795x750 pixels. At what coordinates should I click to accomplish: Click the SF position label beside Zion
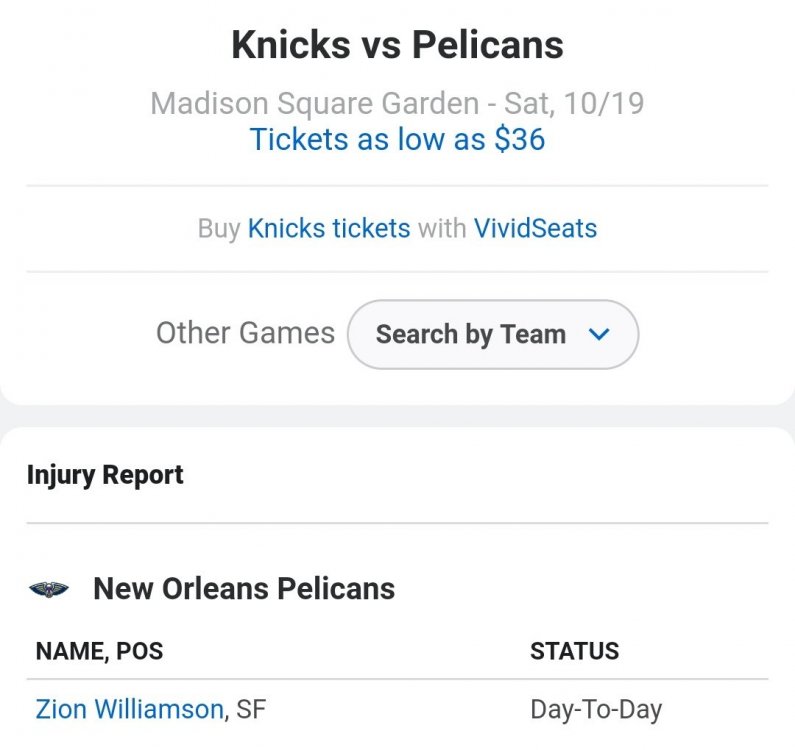click(251, 710)
